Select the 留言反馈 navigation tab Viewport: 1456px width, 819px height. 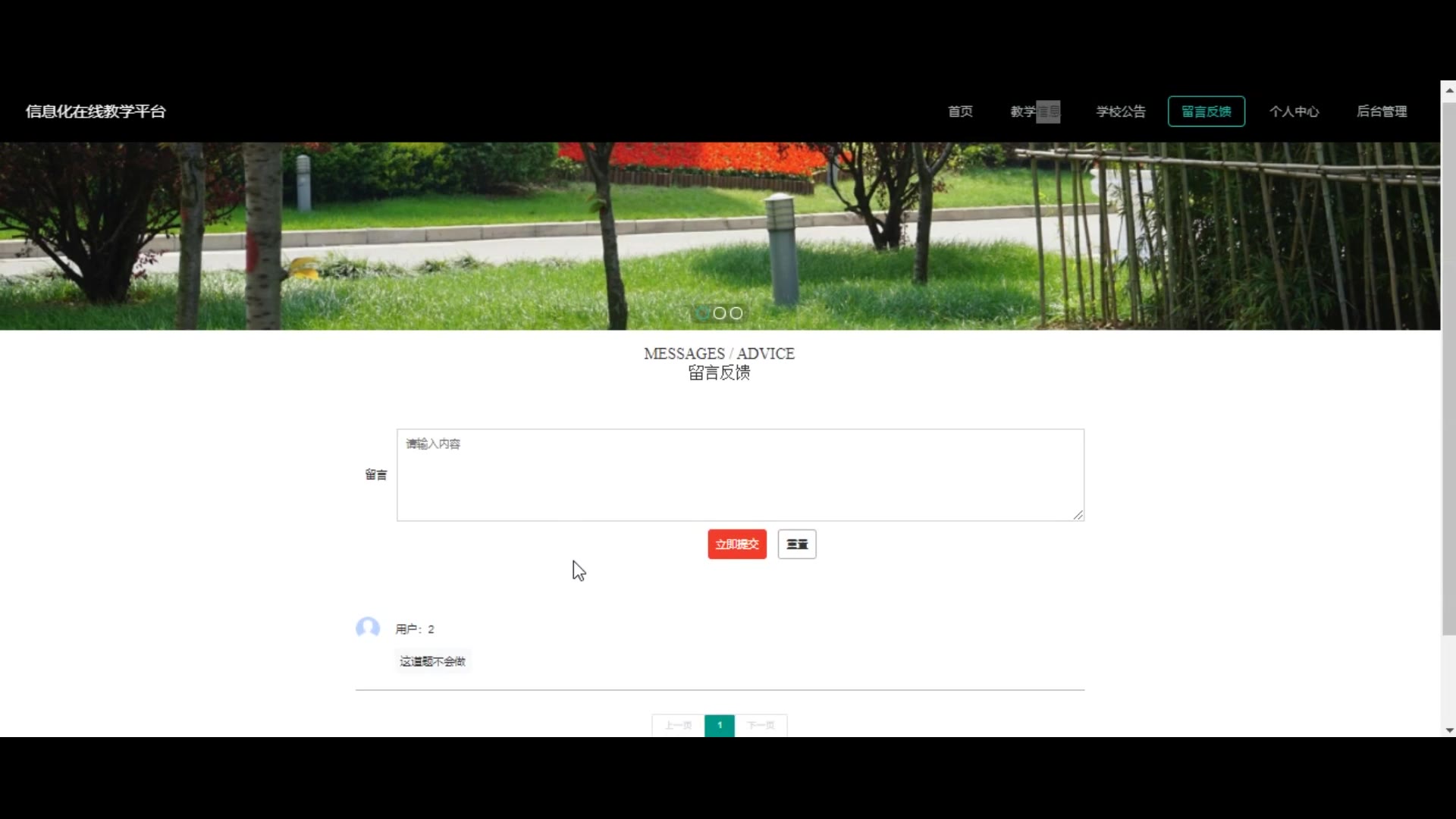pyautogui.click(x=1206, y=111)
